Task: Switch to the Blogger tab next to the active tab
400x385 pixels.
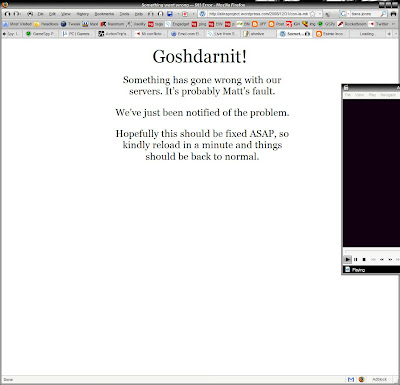Action: [x=330, y=34]
